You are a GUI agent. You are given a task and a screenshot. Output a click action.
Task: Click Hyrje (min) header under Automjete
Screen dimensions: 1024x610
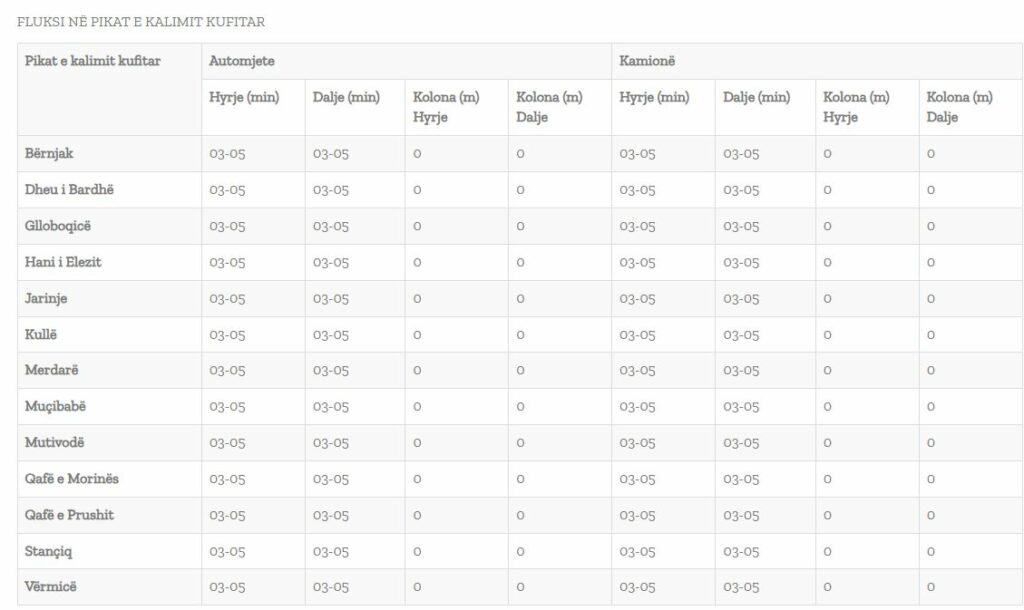[244, 97]
